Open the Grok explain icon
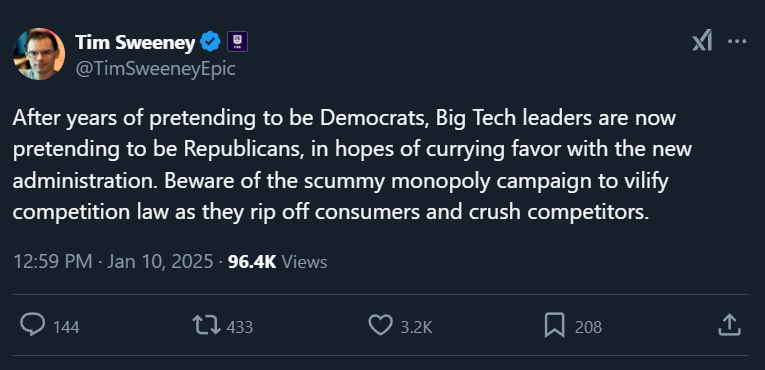The height and width of the screenshot is (370, 765). pos(702,41)
